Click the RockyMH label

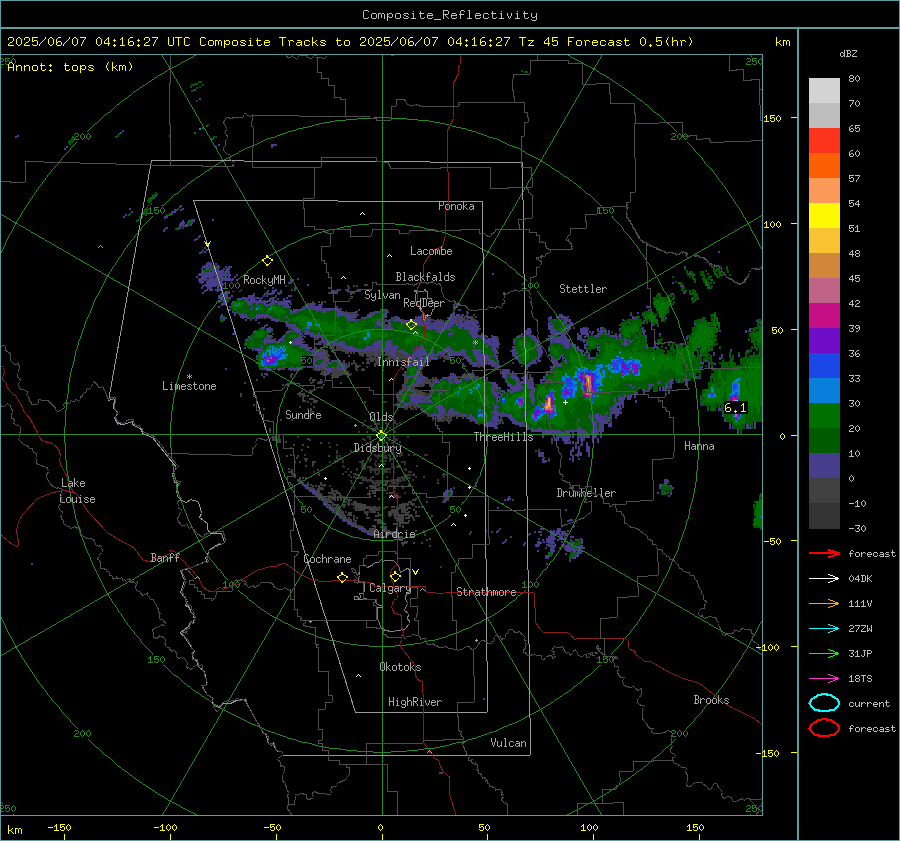(264, 280)
